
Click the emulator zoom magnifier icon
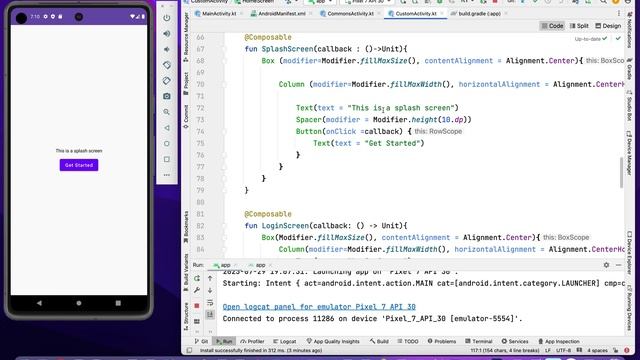coord(167,112)
